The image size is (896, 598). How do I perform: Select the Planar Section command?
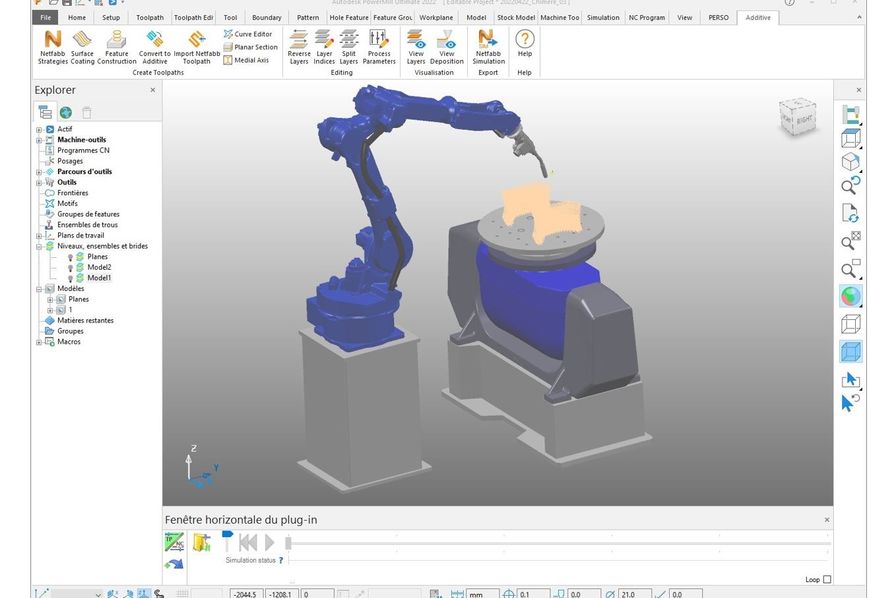(x=250, y=47)
